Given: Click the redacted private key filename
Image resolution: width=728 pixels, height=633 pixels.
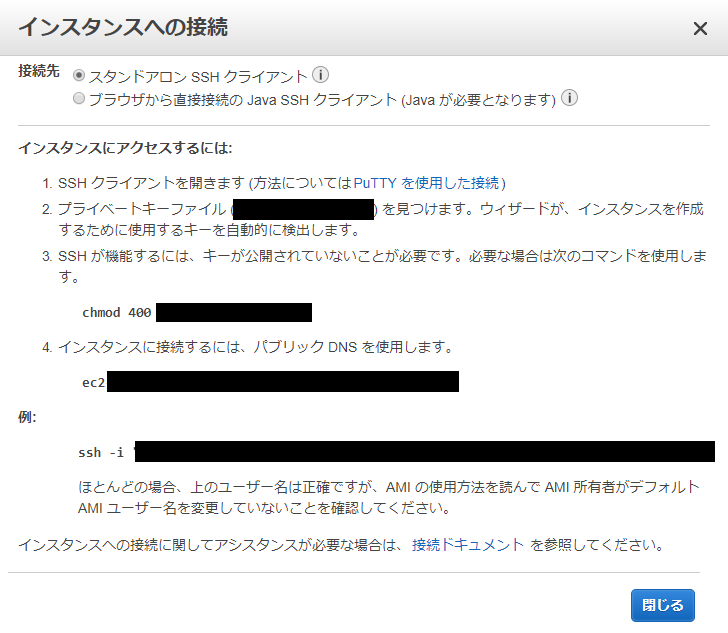Looking at the screenshot, I should coord(303,209).
